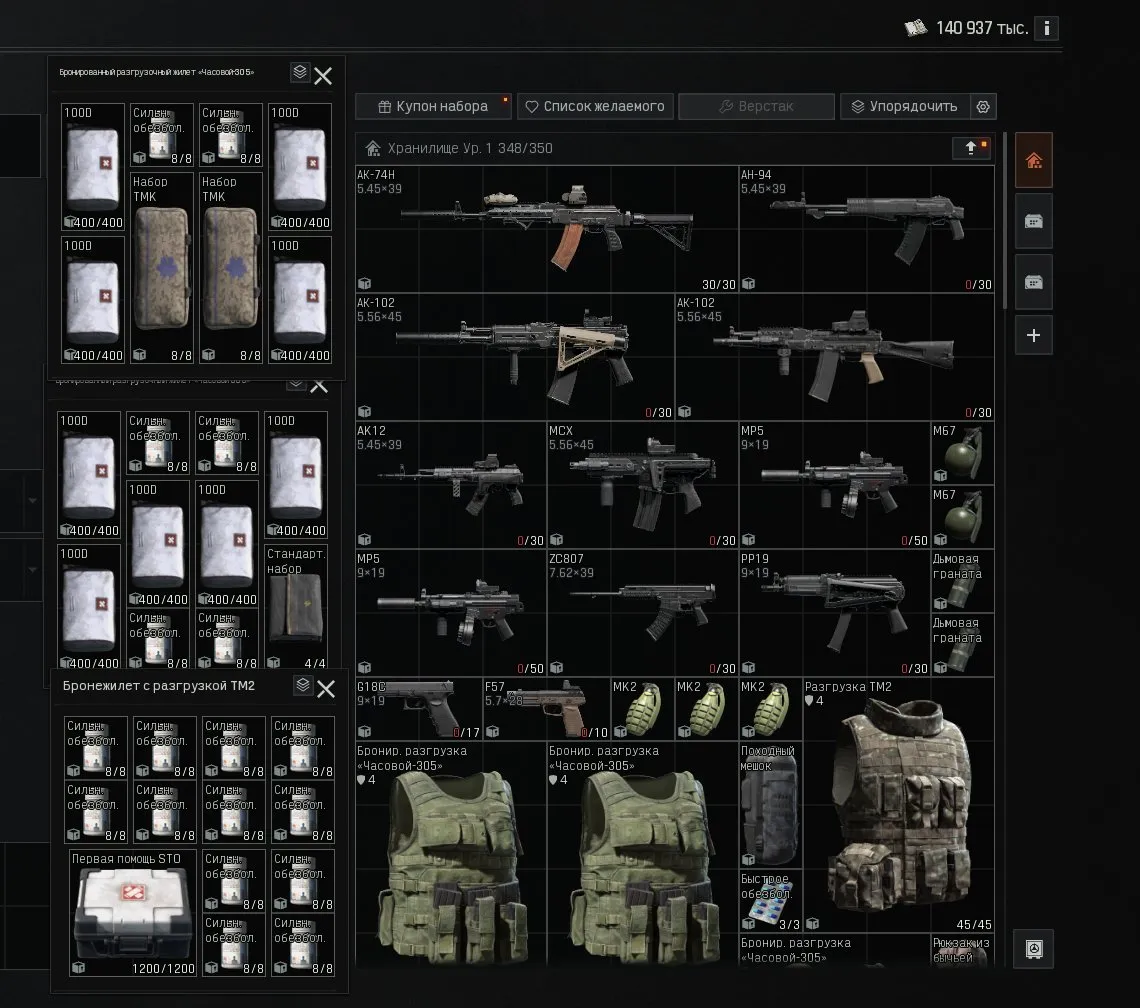Sort contents of the top Часовой 305 panel
Screen dimensions: 1140x1008
click(300, 71)
